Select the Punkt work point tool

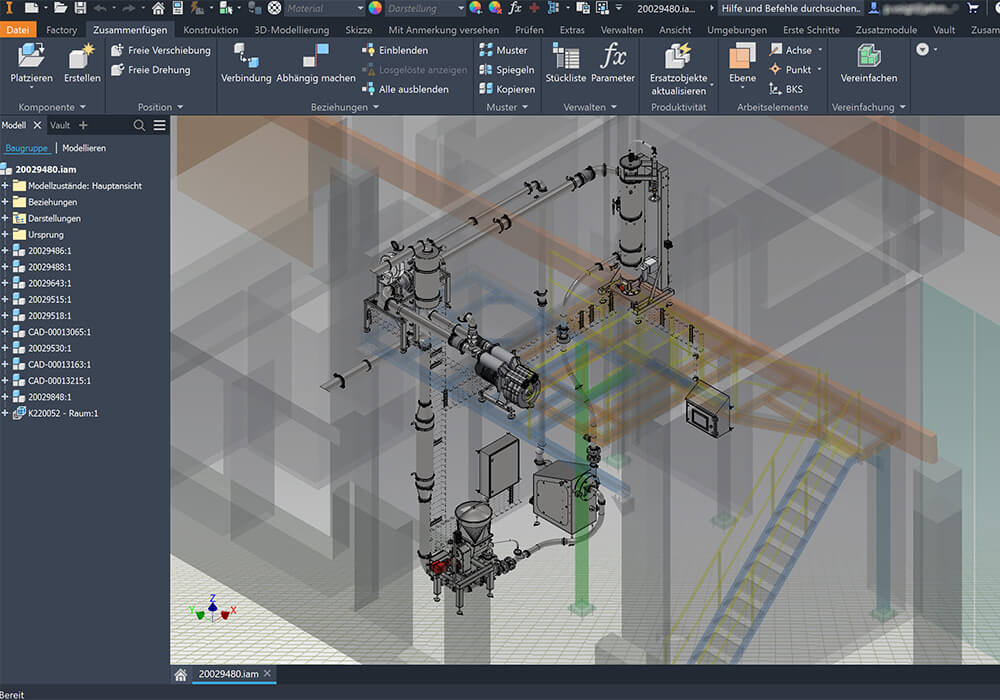click(790, 70)
